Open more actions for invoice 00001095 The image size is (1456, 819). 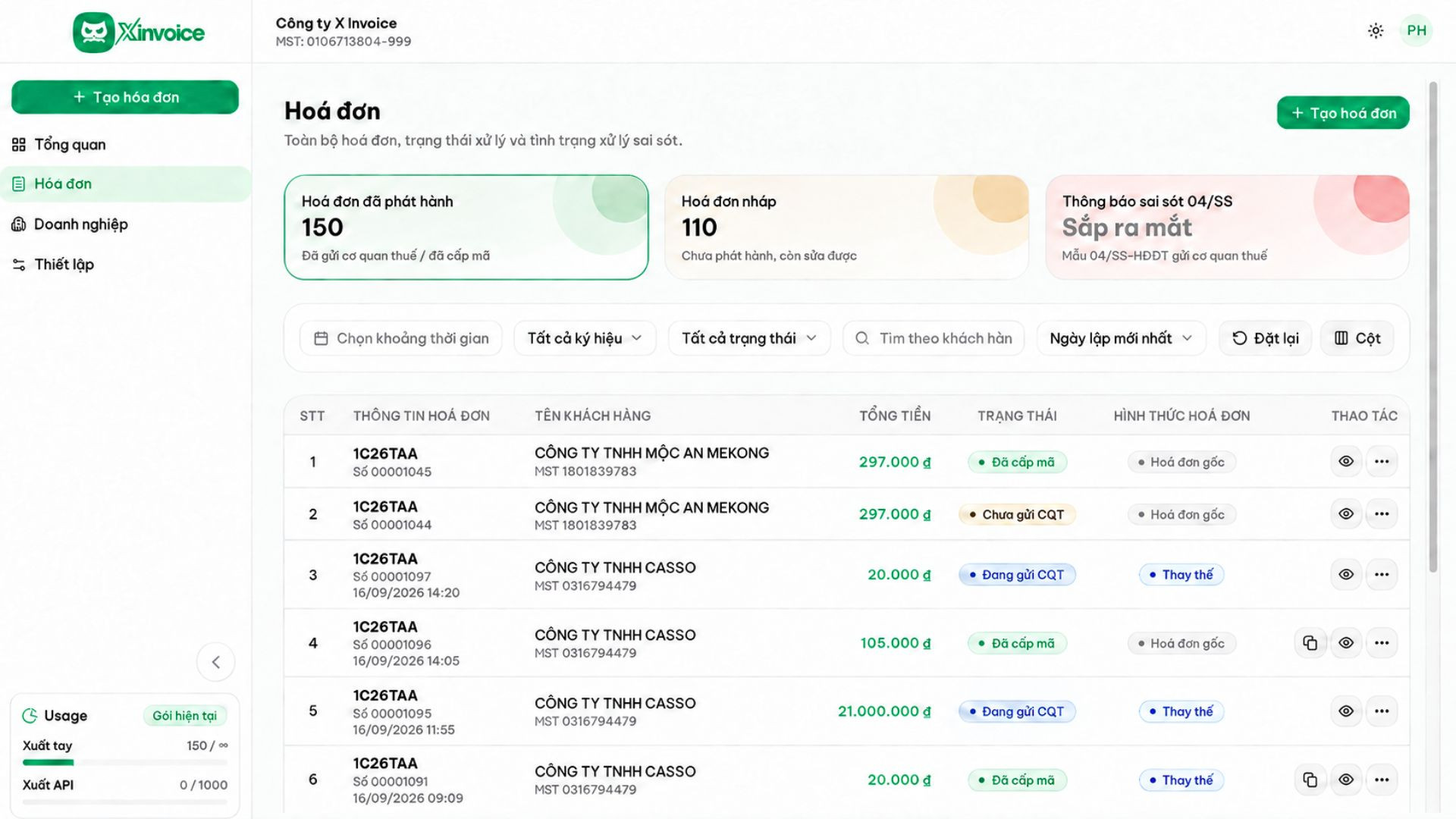click(x=1382, y=711)
